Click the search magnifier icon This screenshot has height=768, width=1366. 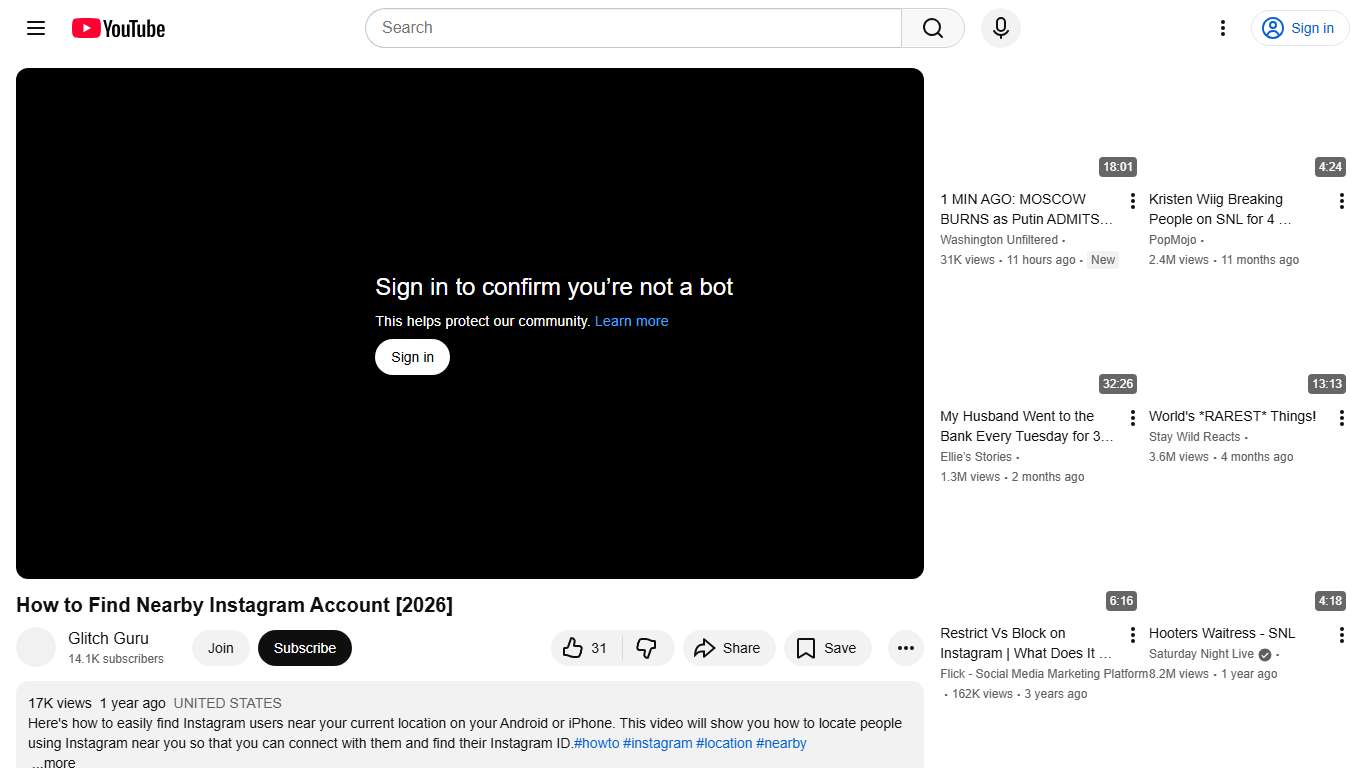[931, 28]
